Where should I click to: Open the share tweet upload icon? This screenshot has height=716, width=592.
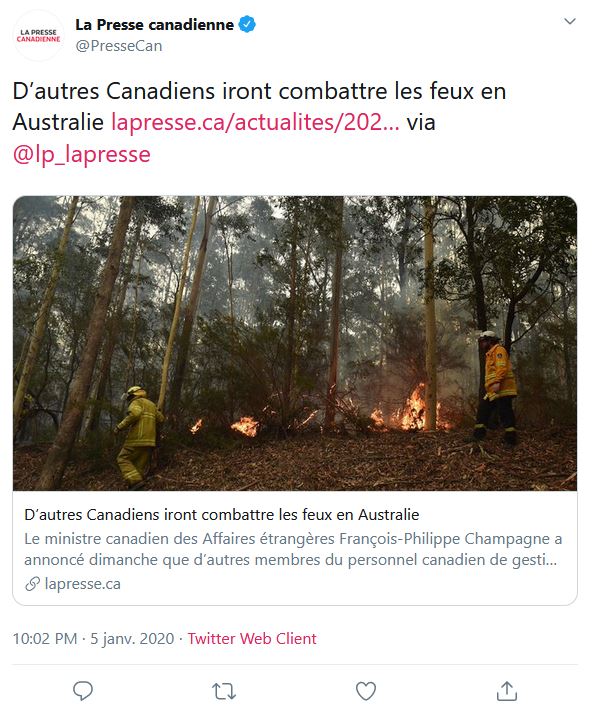coord(507,691)
